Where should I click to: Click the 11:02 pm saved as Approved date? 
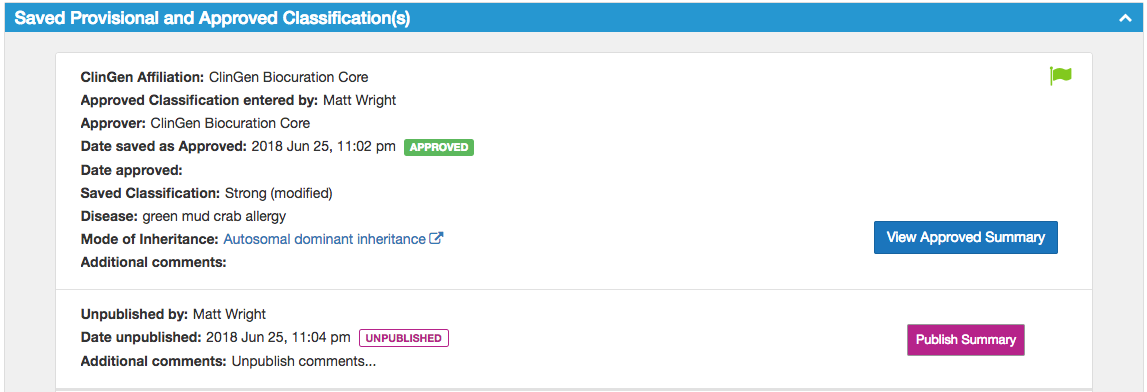[323, 146]
